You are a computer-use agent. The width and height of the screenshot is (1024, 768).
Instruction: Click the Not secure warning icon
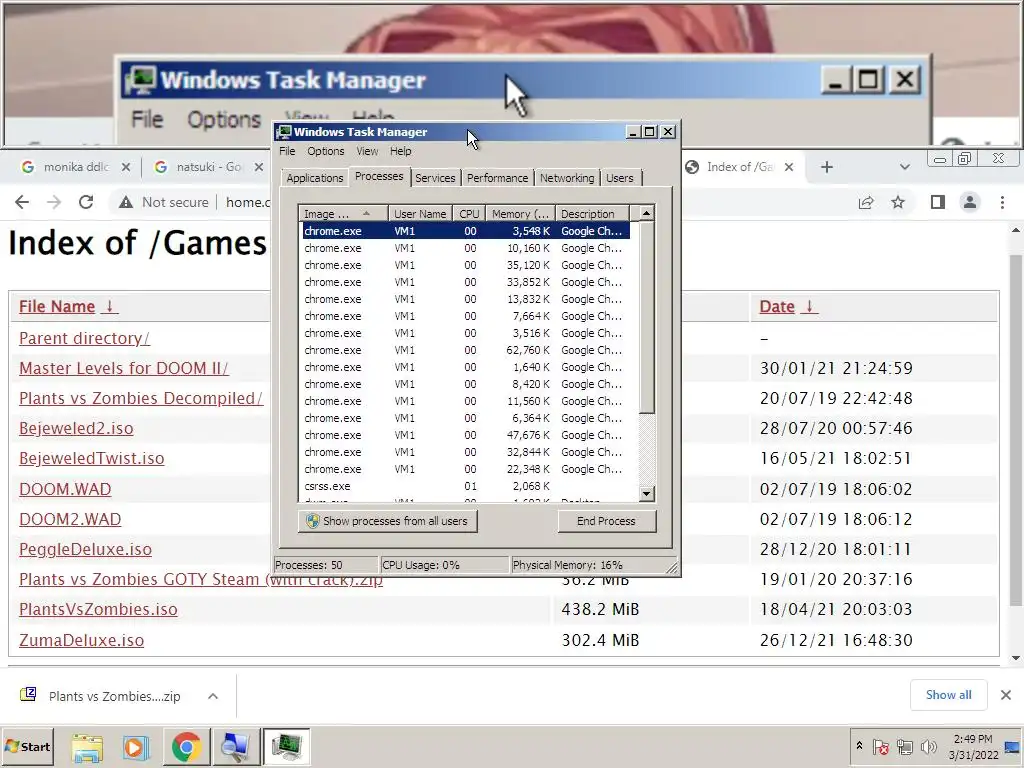point(126,202)
